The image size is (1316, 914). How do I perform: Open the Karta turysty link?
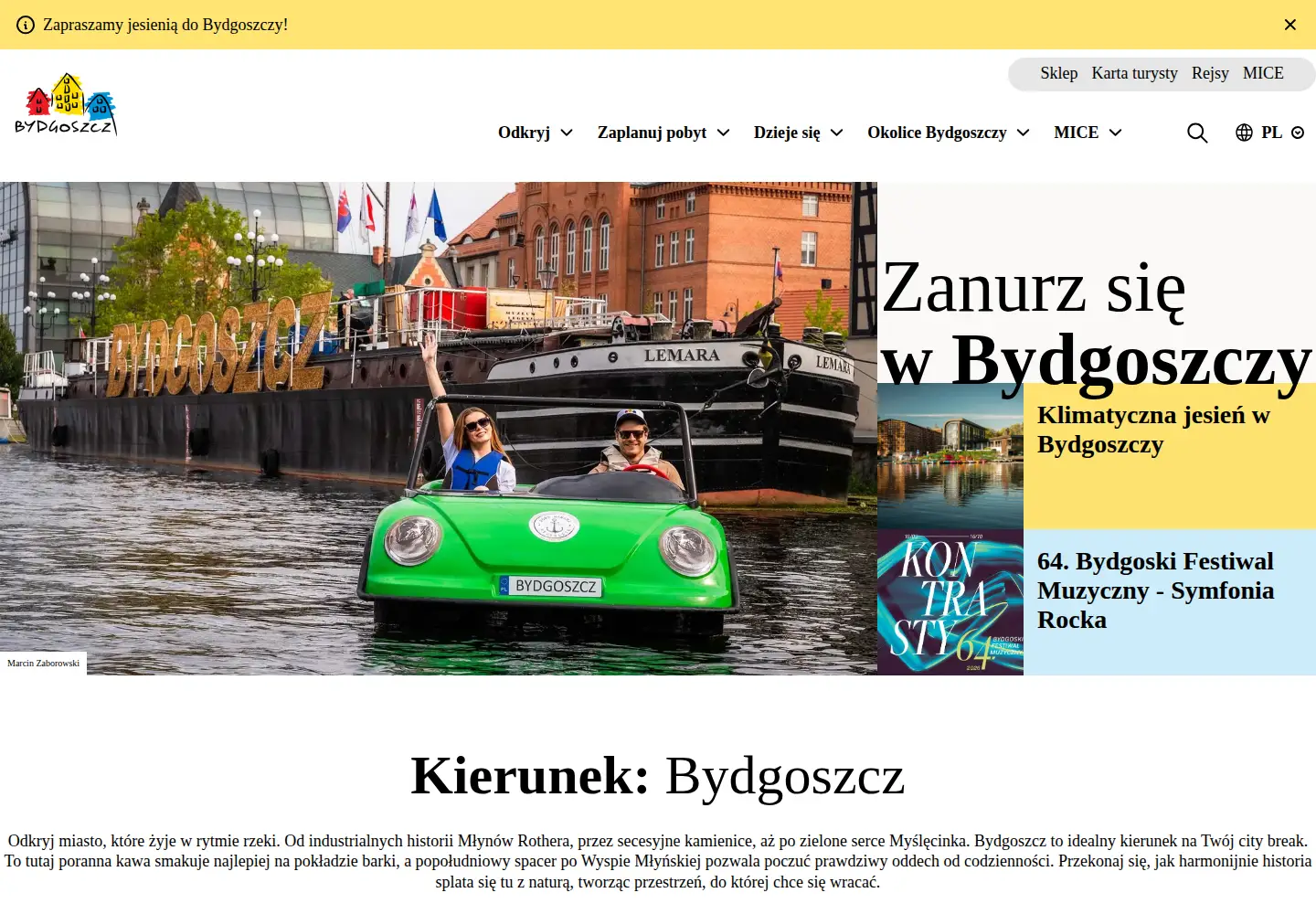coord(1134,73)
